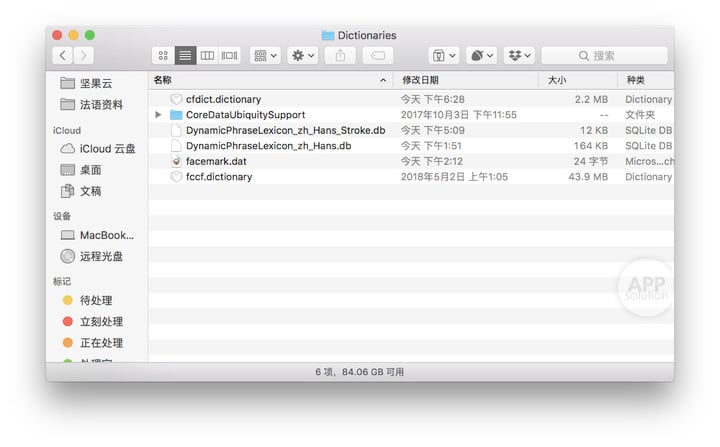
Task: Click the facemark.dat file icon
Action: [176, 161]
